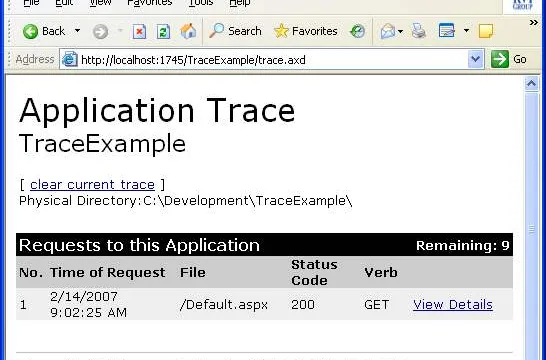Click the address bar URL field
546x360 pixels.
click(273, 60)
